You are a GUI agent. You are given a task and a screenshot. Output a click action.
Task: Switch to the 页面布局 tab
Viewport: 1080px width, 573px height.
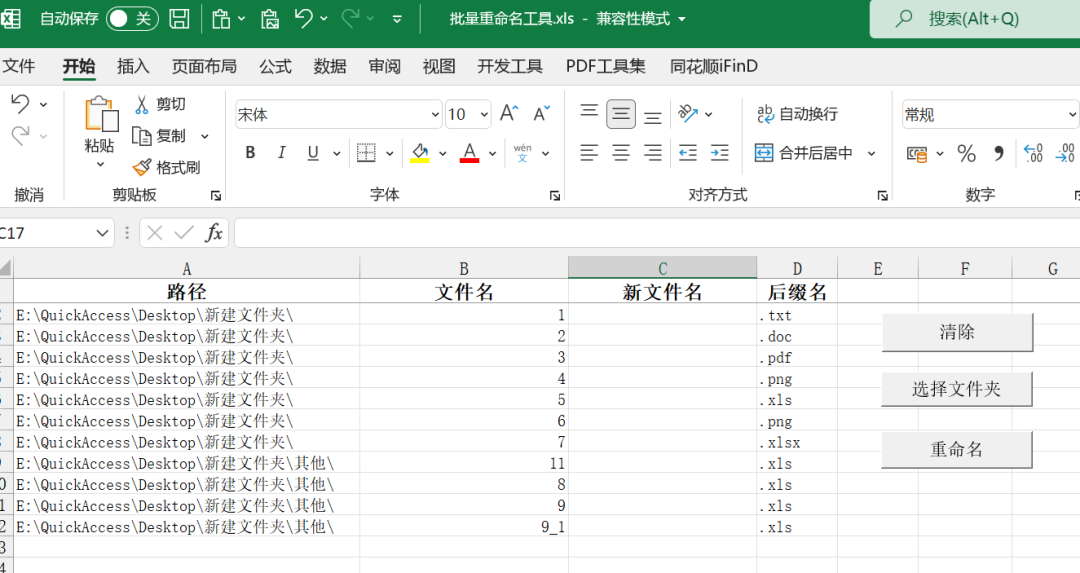(204, 66)
